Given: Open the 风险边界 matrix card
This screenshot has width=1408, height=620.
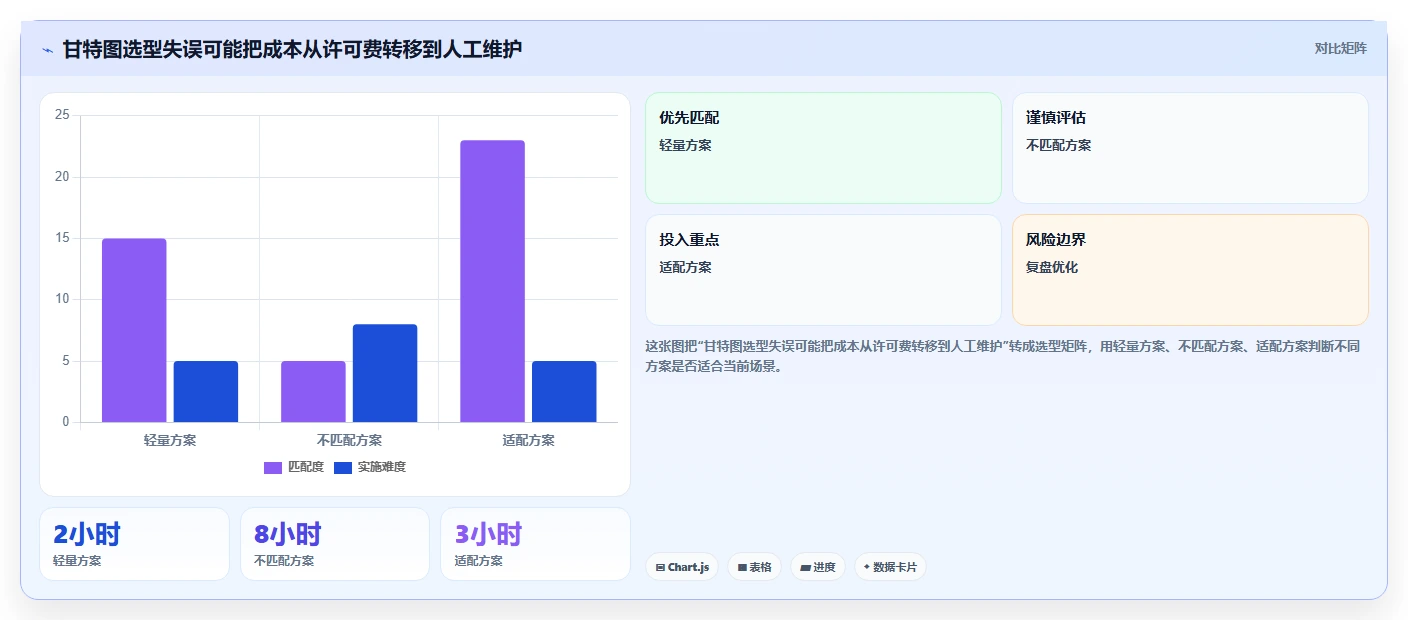Looking at the screenshot, I should pyautogui.click(x=1190, y=270).
